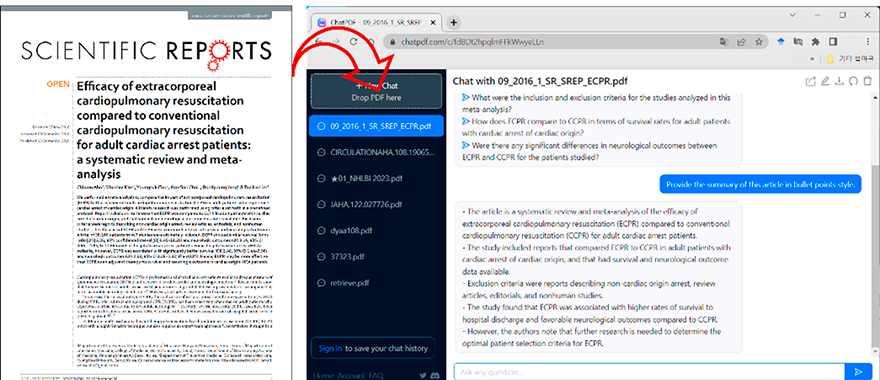Click the blue extension icon in toolbar
880x380 pixels.
(x=781, y=42)
